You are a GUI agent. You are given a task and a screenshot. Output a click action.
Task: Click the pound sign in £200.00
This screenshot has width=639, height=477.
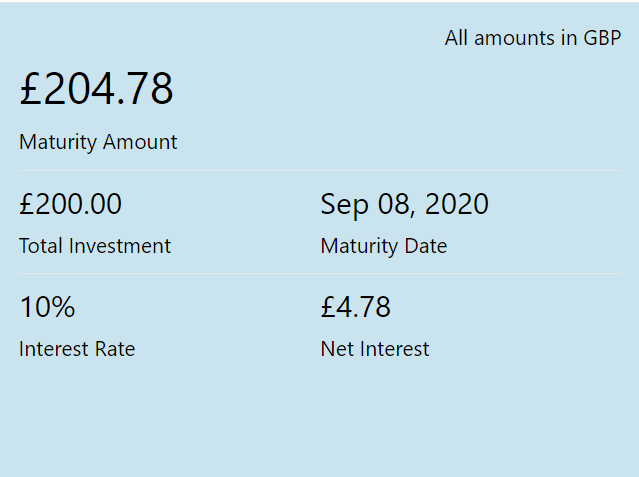(27, 204)
